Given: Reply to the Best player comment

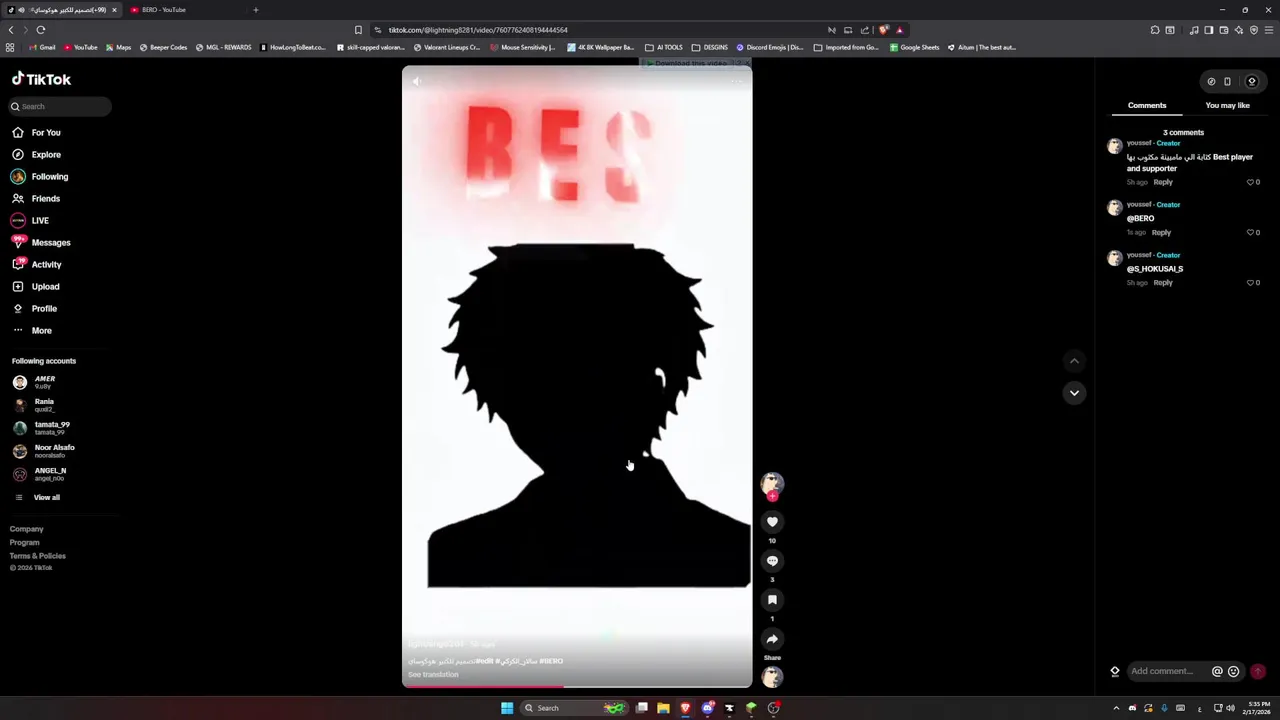Looking at the screenshot, I should [1163, 182].
